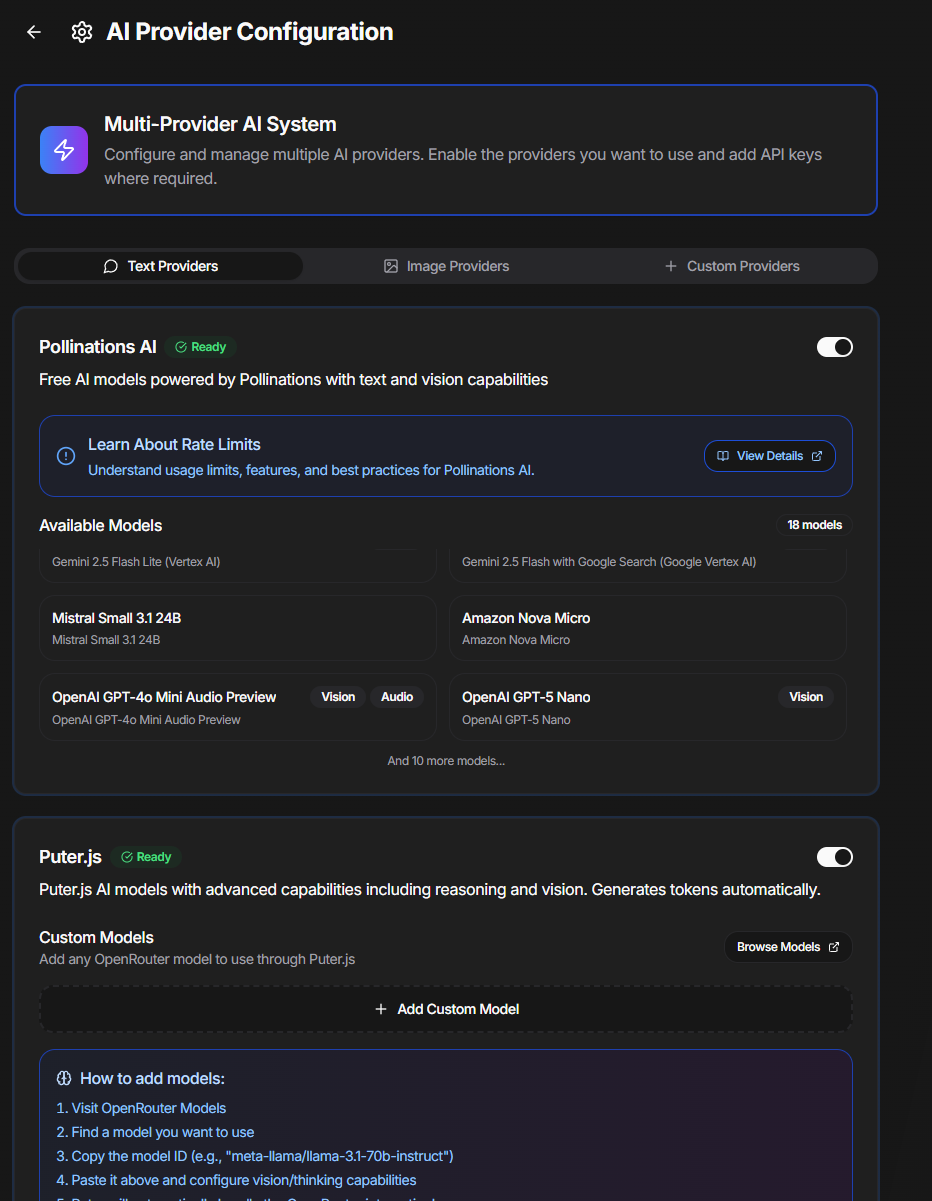Click the Visit OpenRouter Models step link
932x1201 pixels.
[141, 1108]
